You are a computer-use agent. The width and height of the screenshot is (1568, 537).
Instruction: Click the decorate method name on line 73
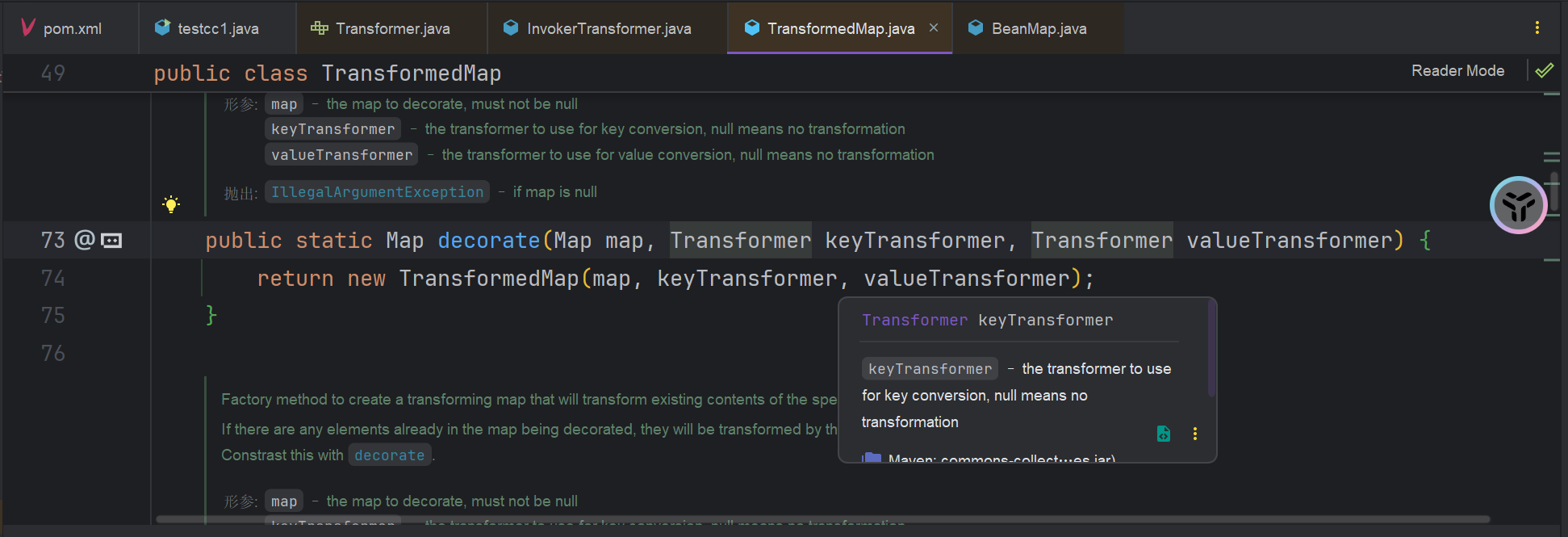pyautogui.click(x=488, y=241)
